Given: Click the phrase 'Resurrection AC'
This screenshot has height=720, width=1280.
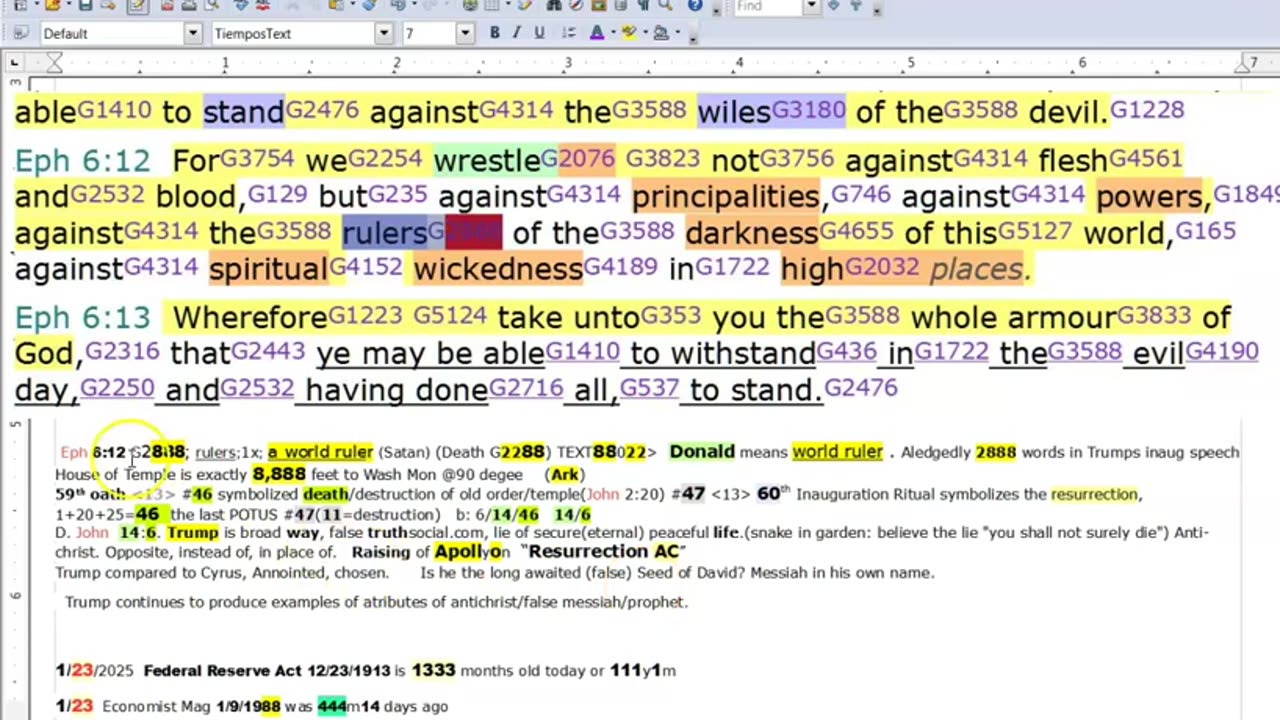Looking at the screenshot, I should pos(603,551).
